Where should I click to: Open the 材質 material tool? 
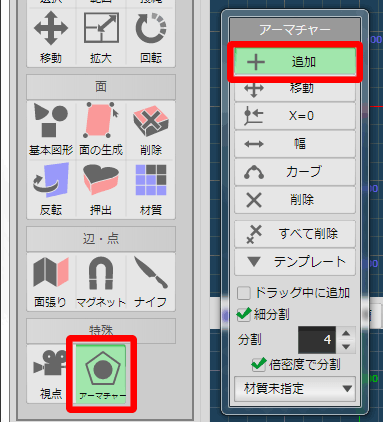click(x=151, y=190)
